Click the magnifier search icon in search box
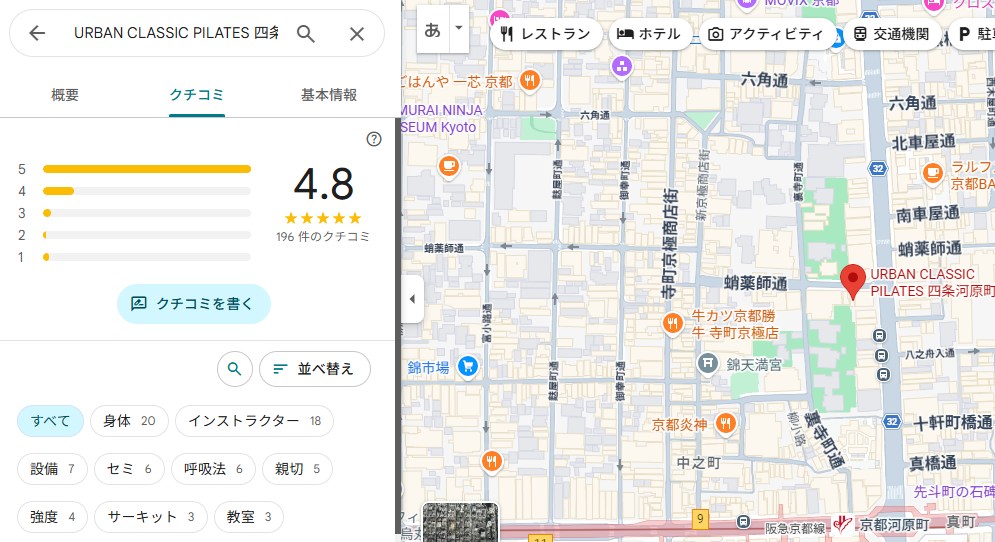Viewport: 995px width, 542px height. click(x=306, y=33)
